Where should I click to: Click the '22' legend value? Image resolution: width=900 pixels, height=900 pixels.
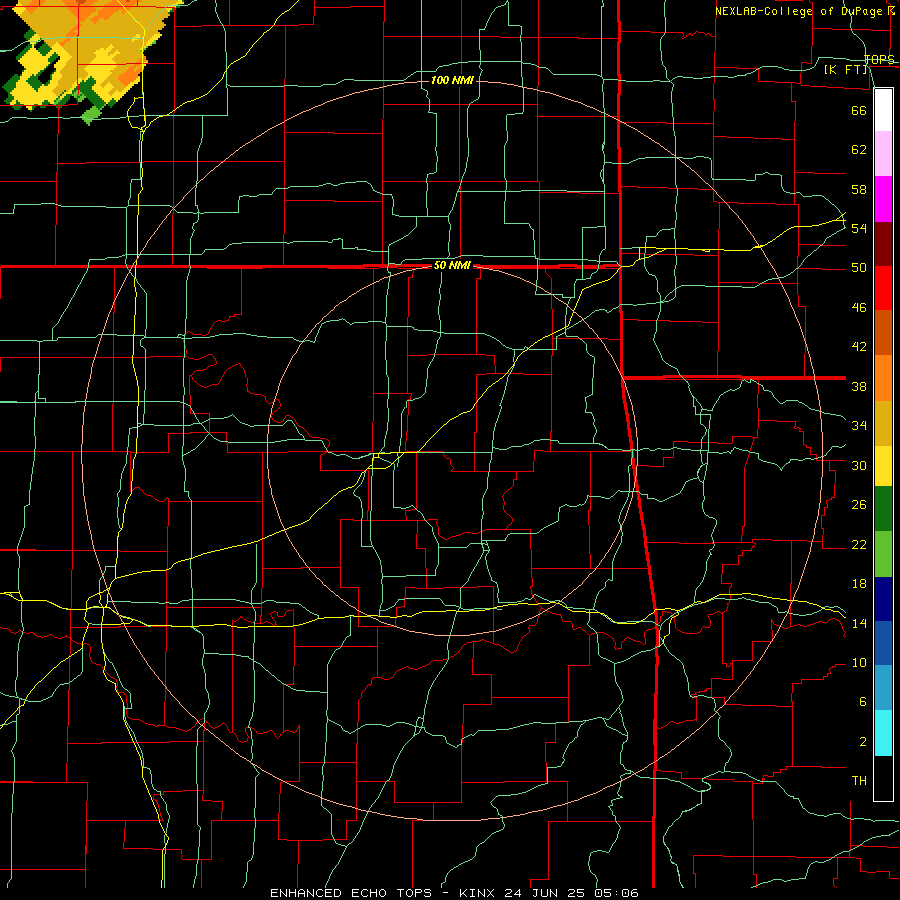(x=859, y=544)
